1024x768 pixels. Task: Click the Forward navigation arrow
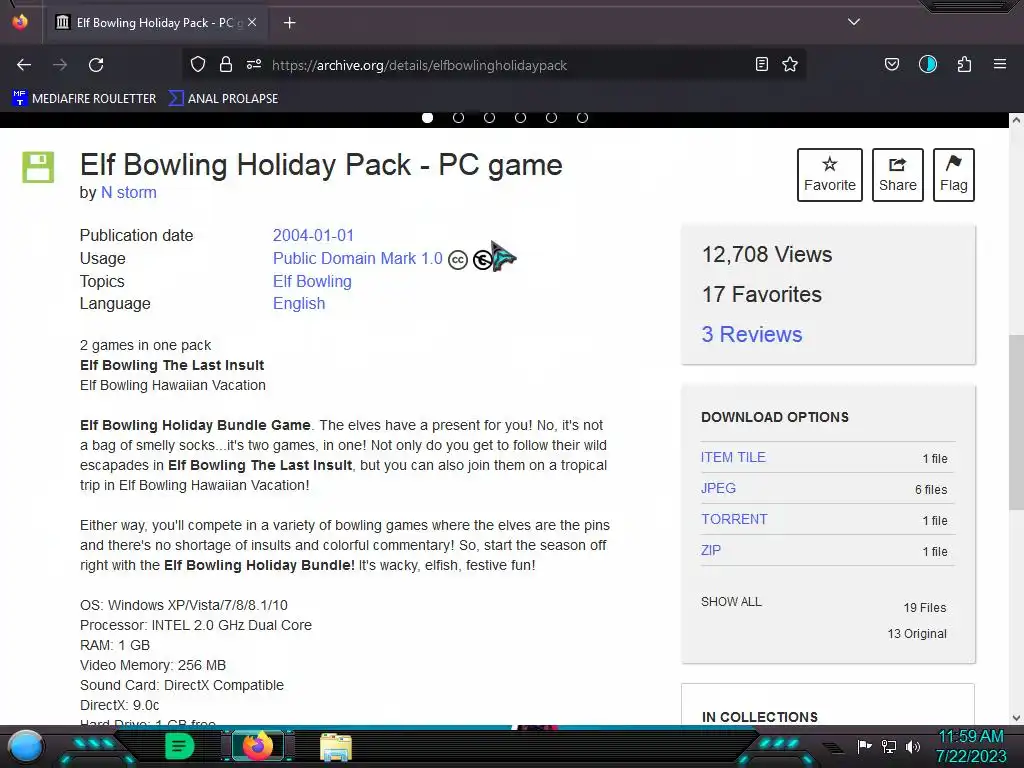click(x=60, y=65)
